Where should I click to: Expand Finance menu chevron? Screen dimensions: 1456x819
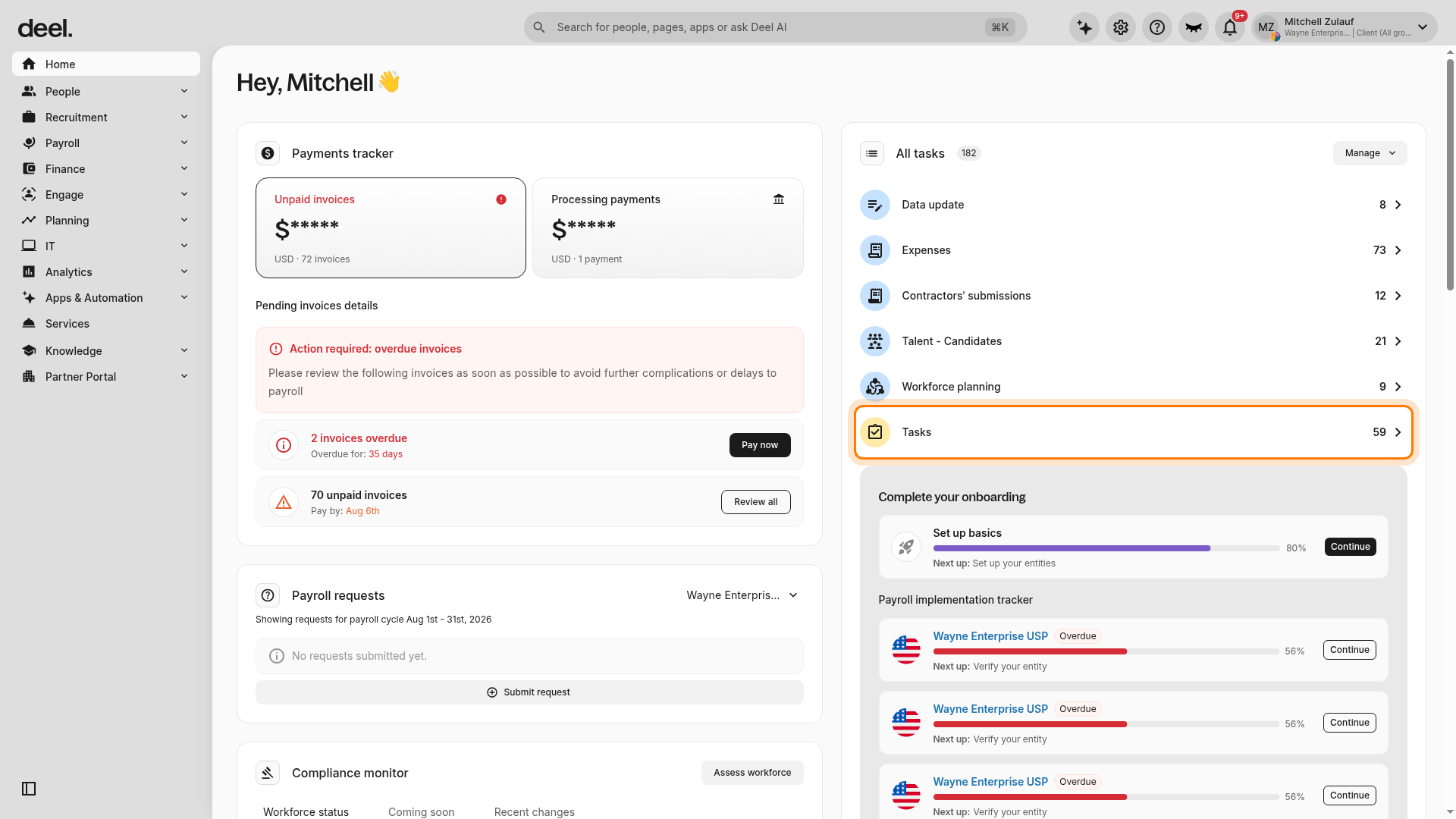[x=184, y=168]
